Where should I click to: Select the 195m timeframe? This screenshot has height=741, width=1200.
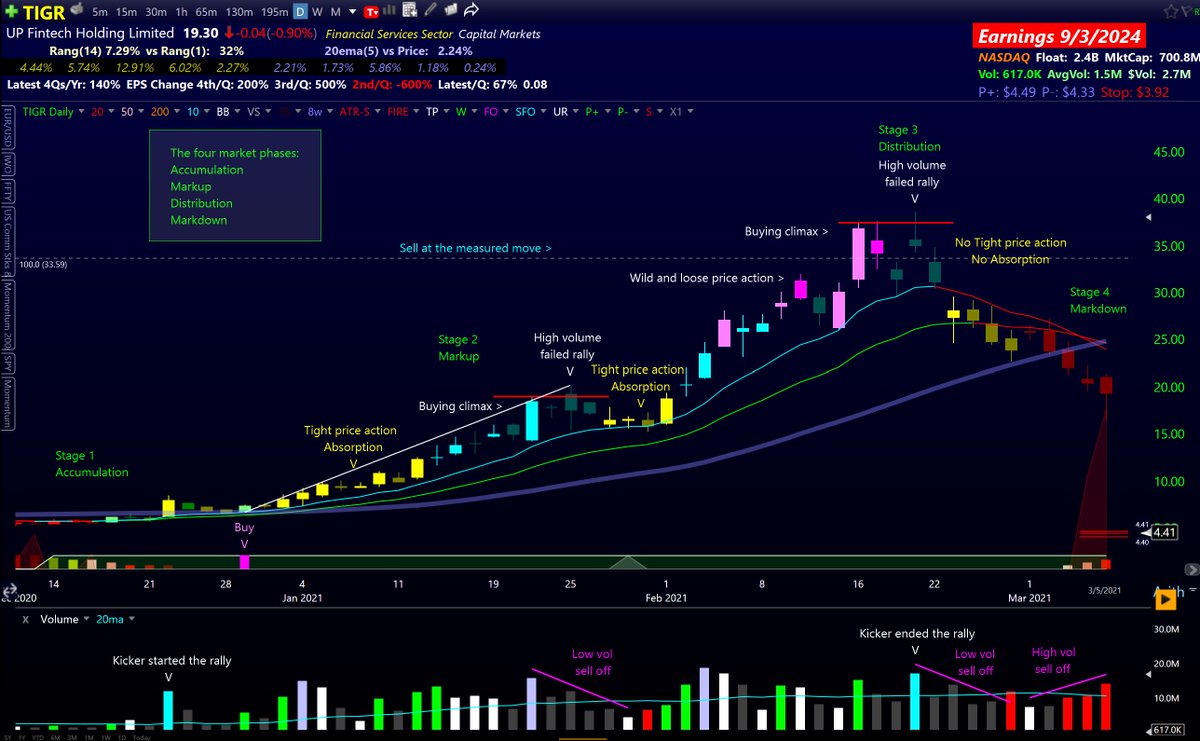(274, 12)
